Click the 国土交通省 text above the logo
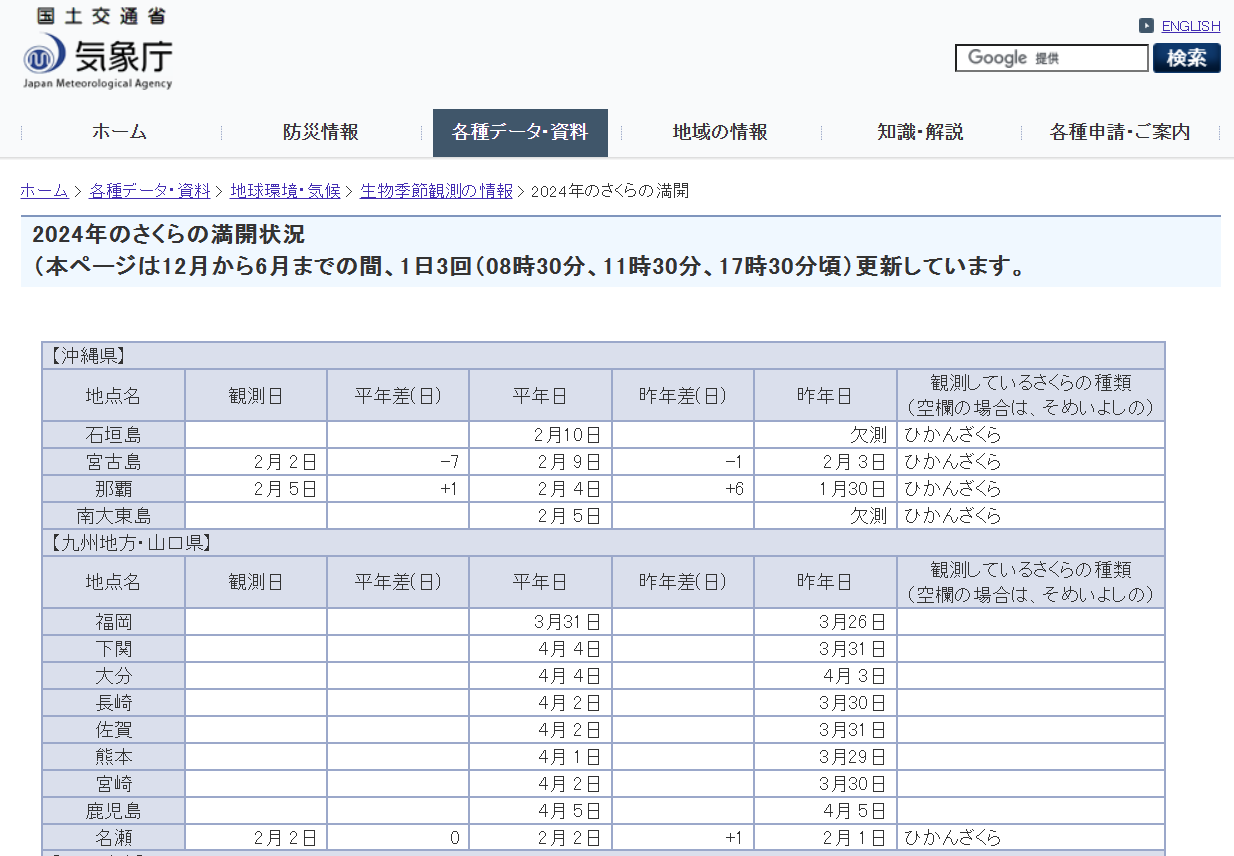The width and height of the screenshot is (1234, 856). (x=102, y=16)
